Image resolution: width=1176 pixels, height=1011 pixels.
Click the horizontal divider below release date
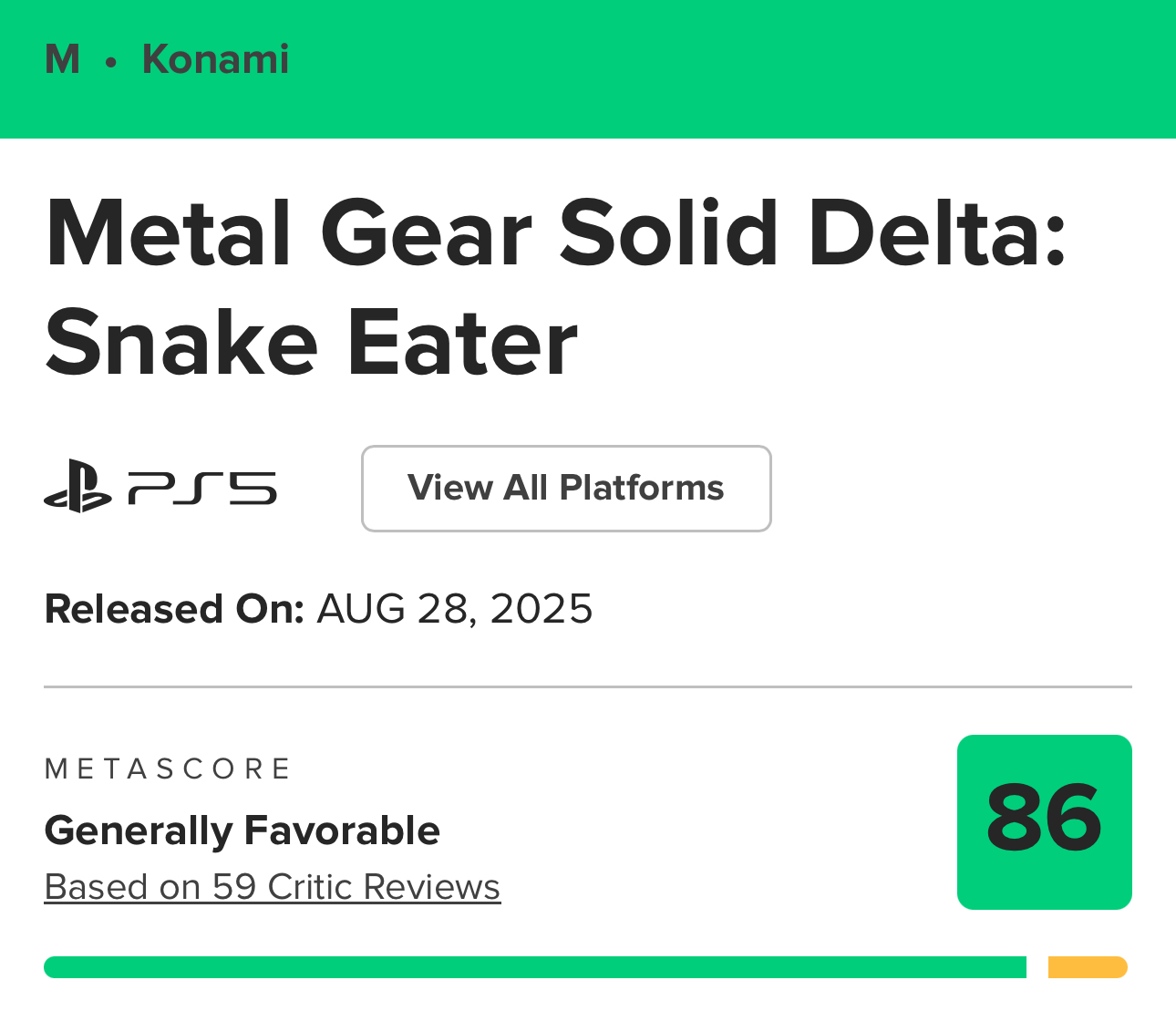[x=587, y=686]
